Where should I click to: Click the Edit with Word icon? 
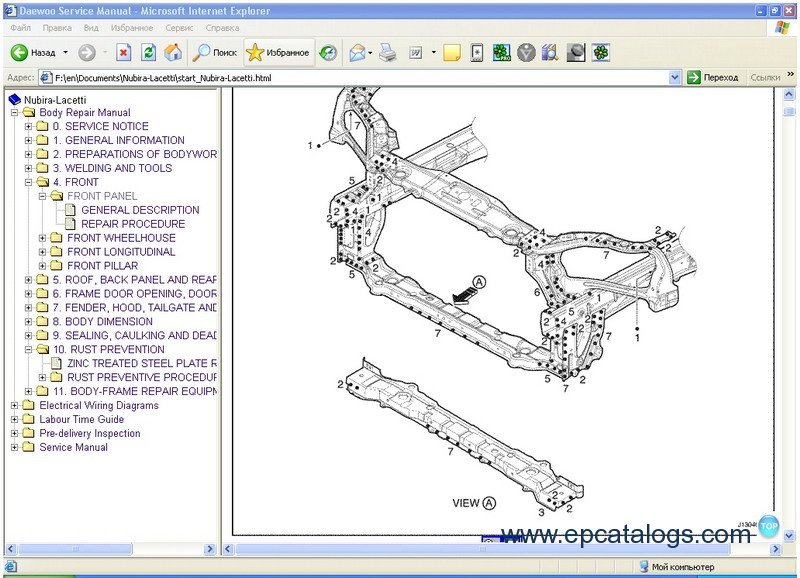pos(416,53)
